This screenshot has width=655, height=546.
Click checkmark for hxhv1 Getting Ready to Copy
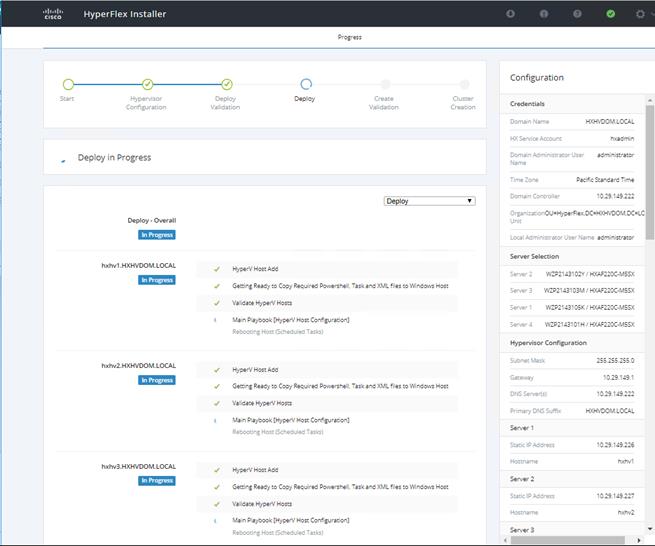[x=216, y=286]
